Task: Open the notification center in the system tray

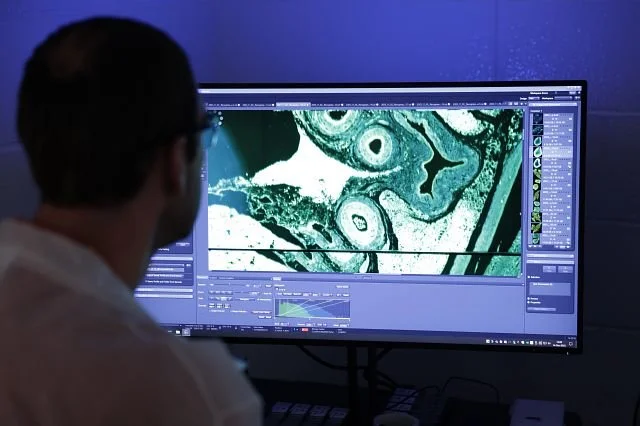Action: [x=571, y=344]
